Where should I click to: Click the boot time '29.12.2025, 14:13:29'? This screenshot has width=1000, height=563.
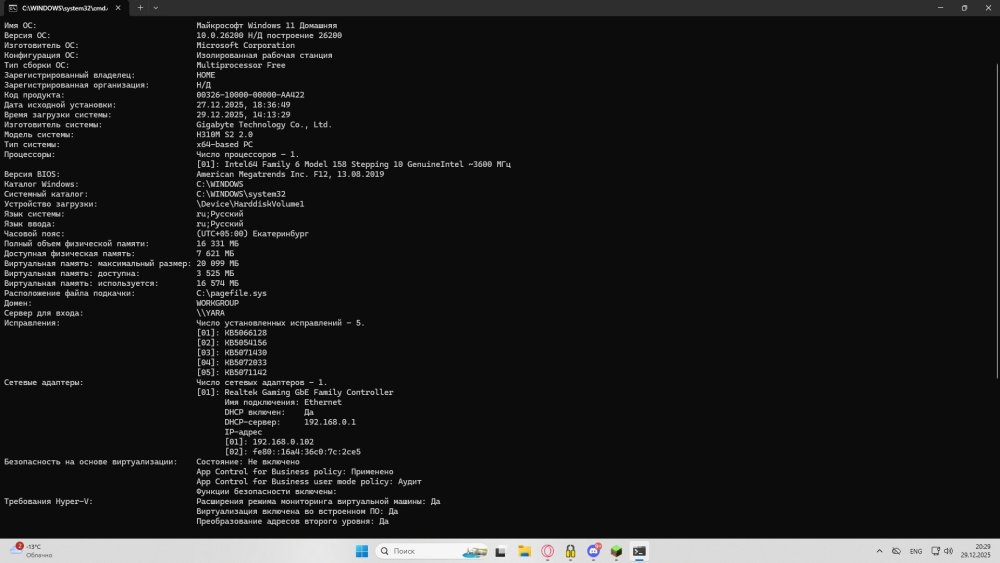click(243, 115)
